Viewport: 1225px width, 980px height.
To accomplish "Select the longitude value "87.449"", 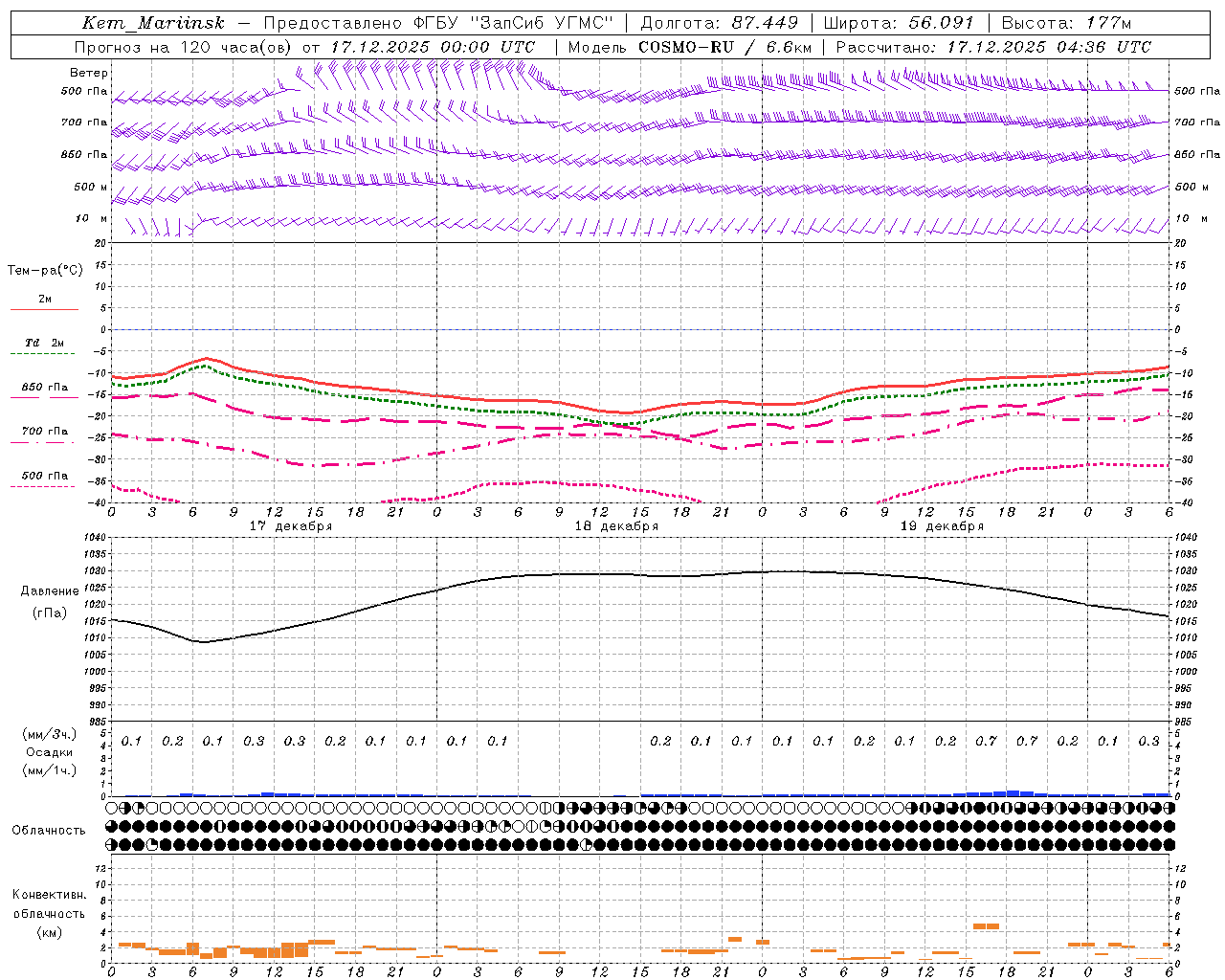I will tap(765, 23).
